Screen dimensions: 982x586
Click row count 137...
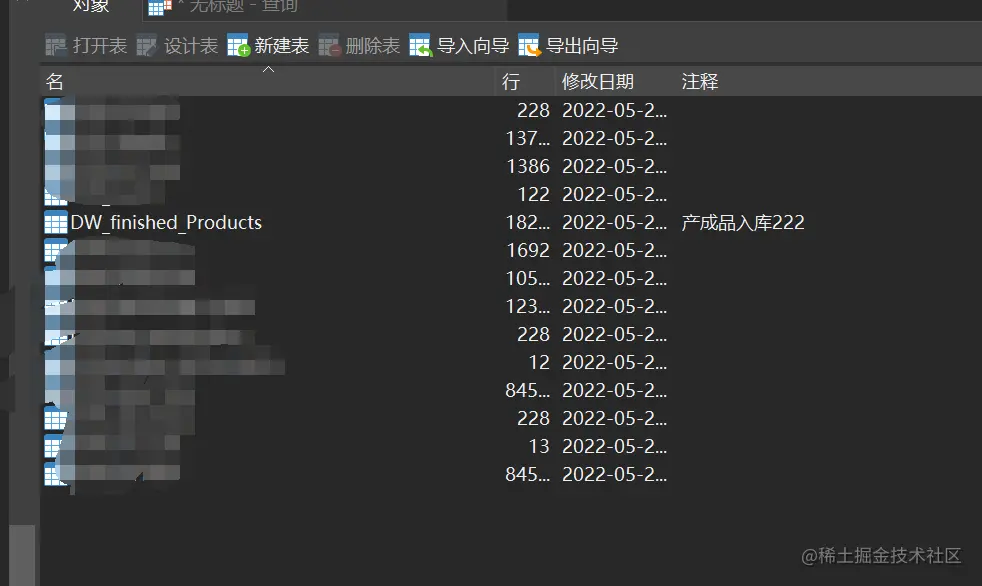tap(527, 138)
